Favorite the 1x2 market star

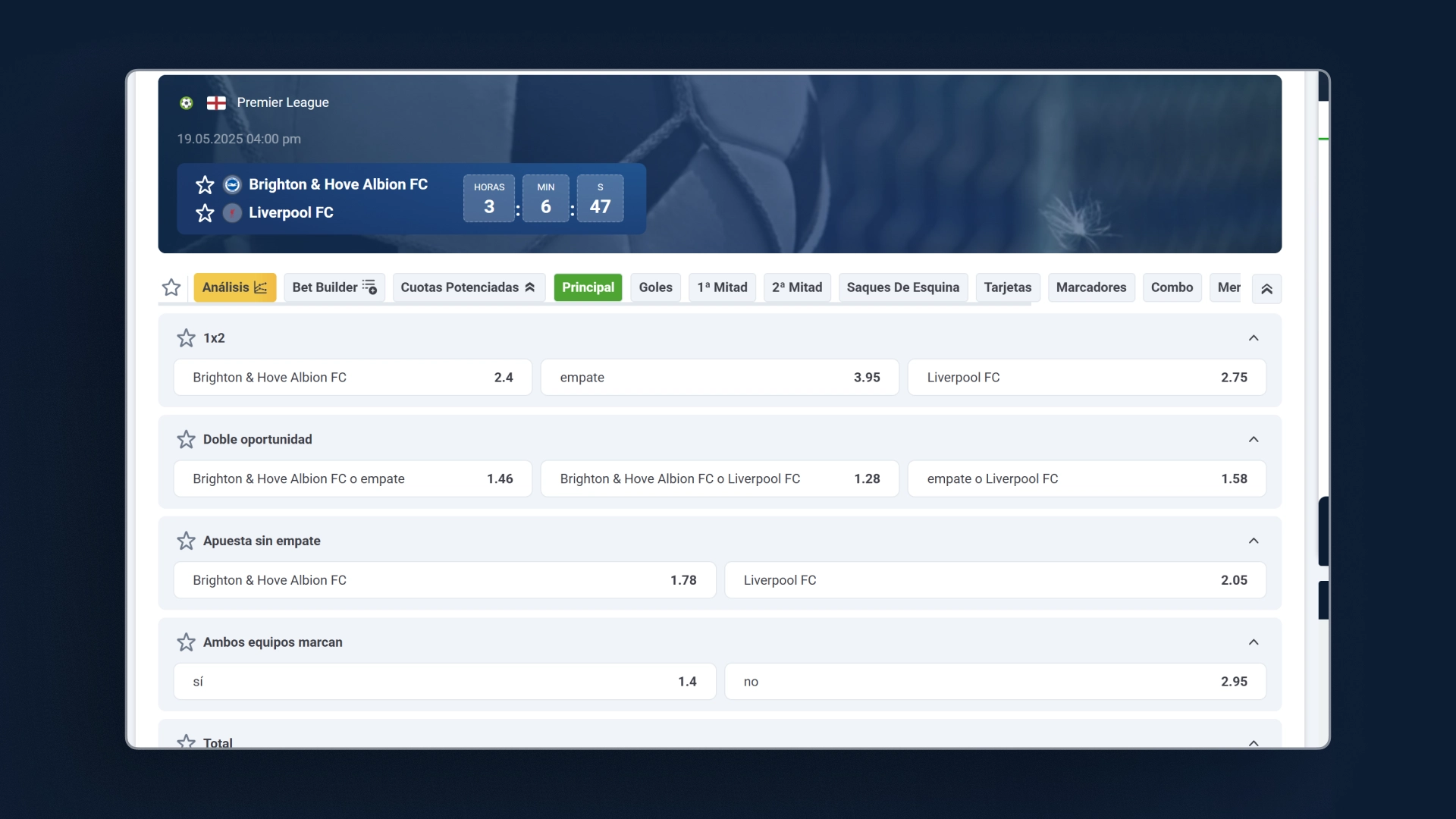(x=186, y=338)
